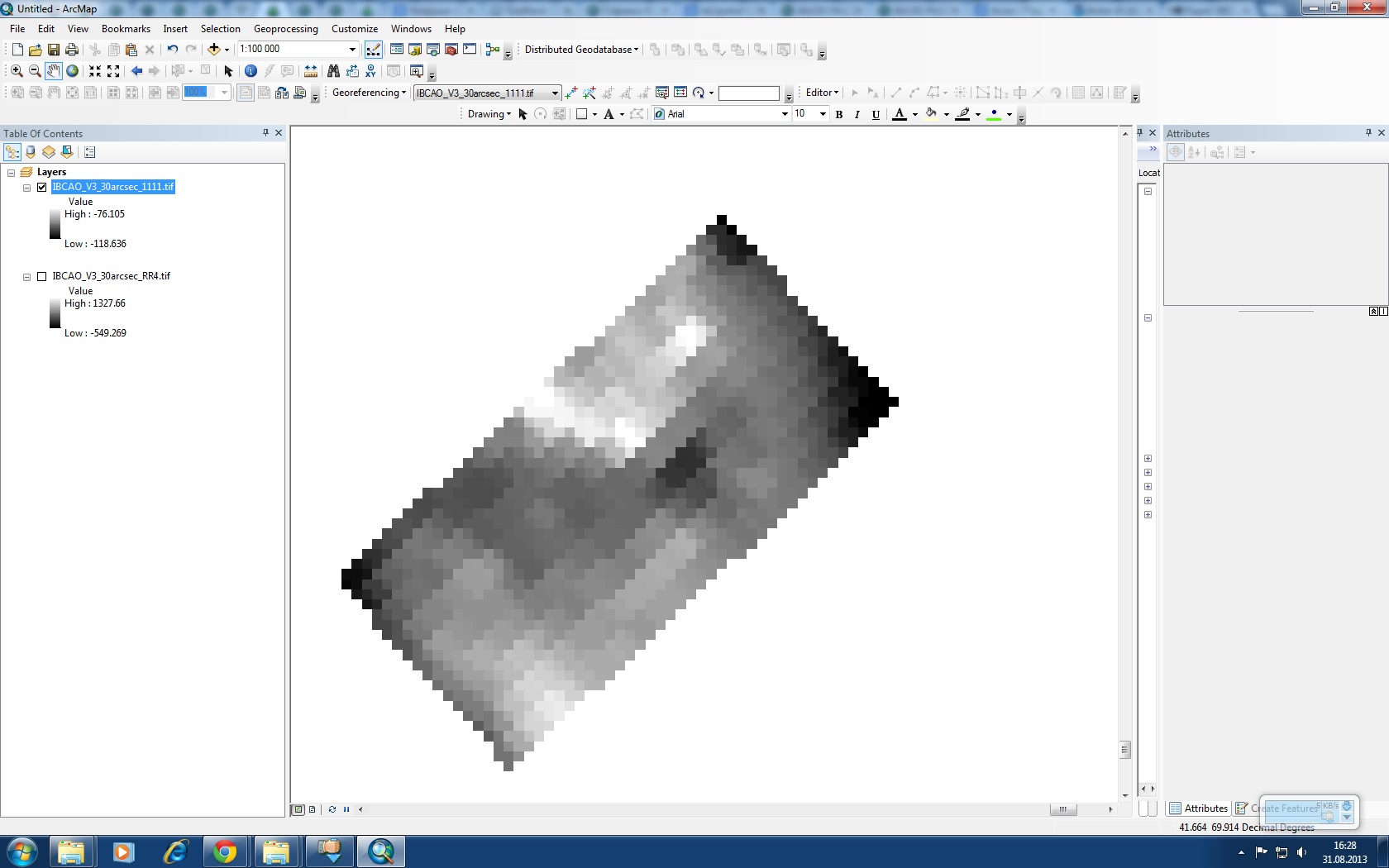The width and height of the screenshot is (1389, 868).
Task: Print the map
Action: pyautogui.click(x=72, y=50)
